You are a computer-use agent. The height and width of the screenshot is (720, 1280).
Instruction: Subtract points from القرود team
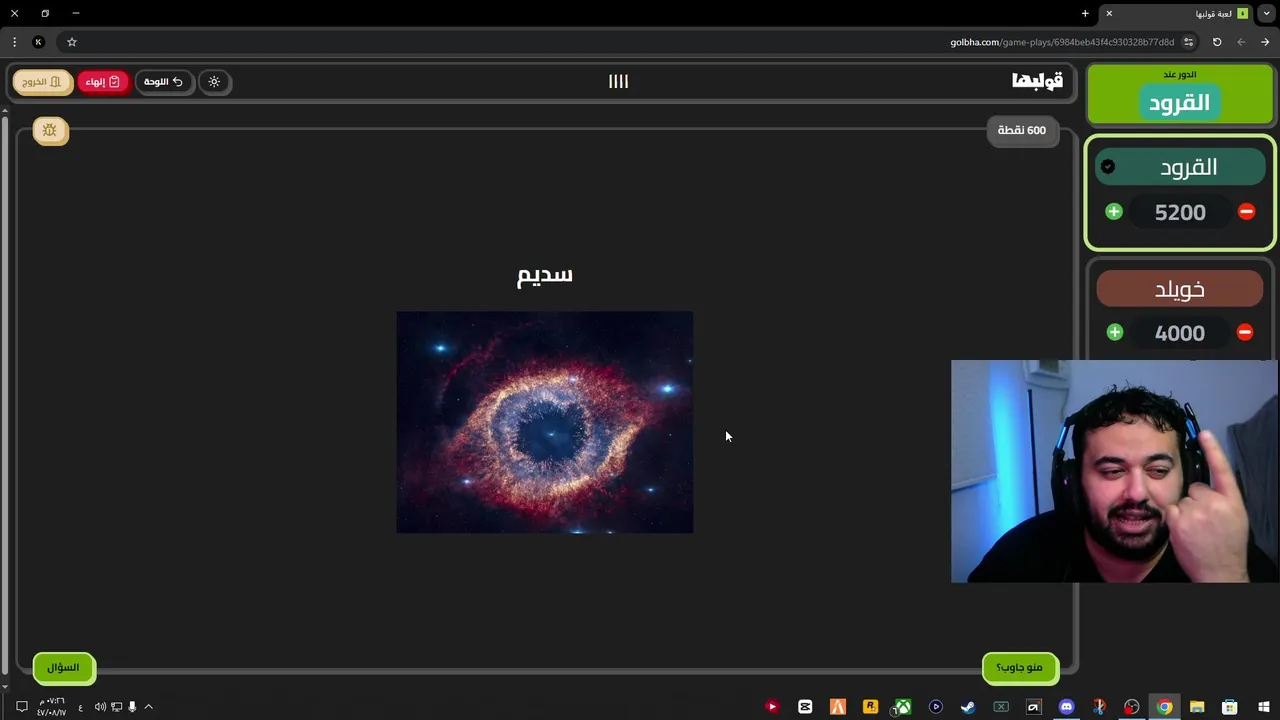click(1246, 211)
